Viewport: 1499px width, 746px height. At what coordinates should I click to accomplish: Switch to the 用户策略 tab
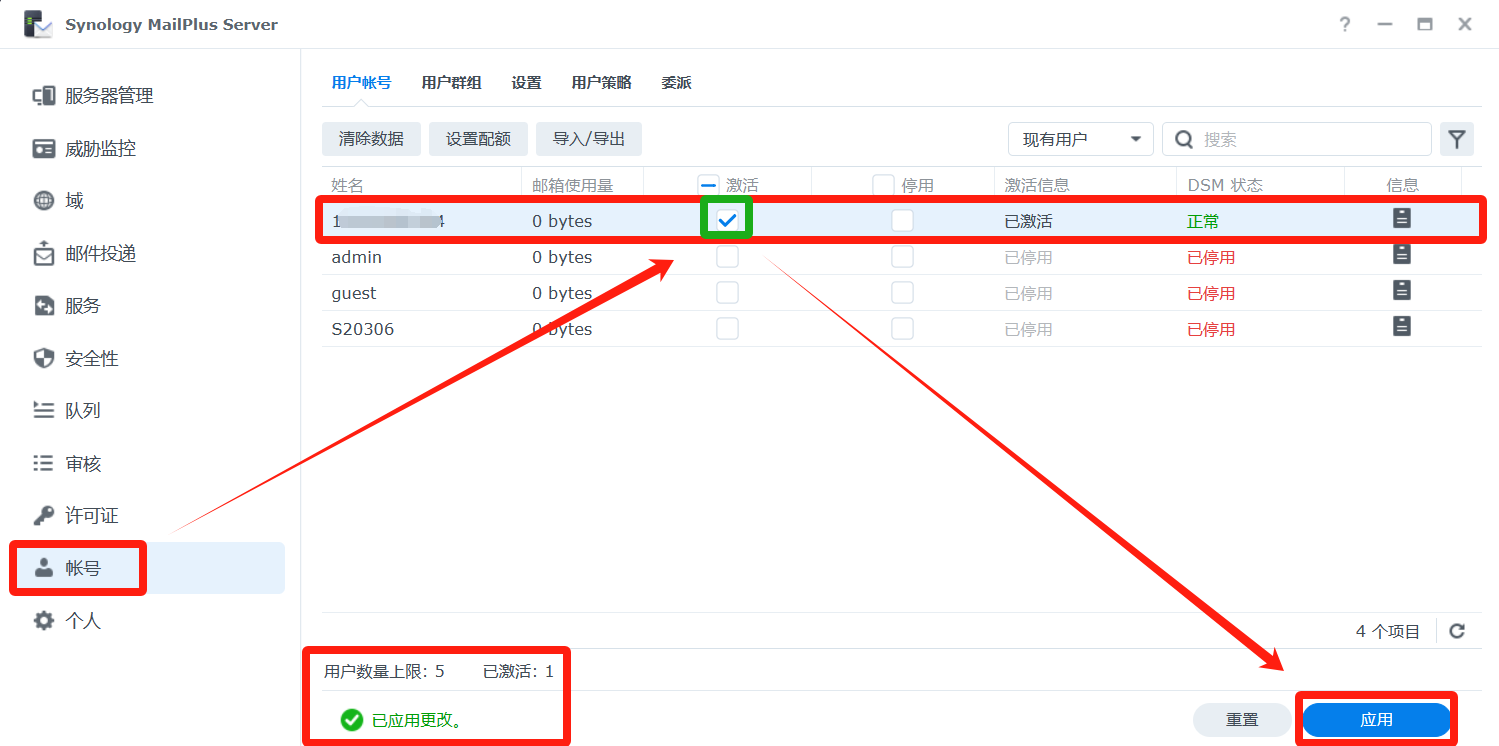(601, 83)
